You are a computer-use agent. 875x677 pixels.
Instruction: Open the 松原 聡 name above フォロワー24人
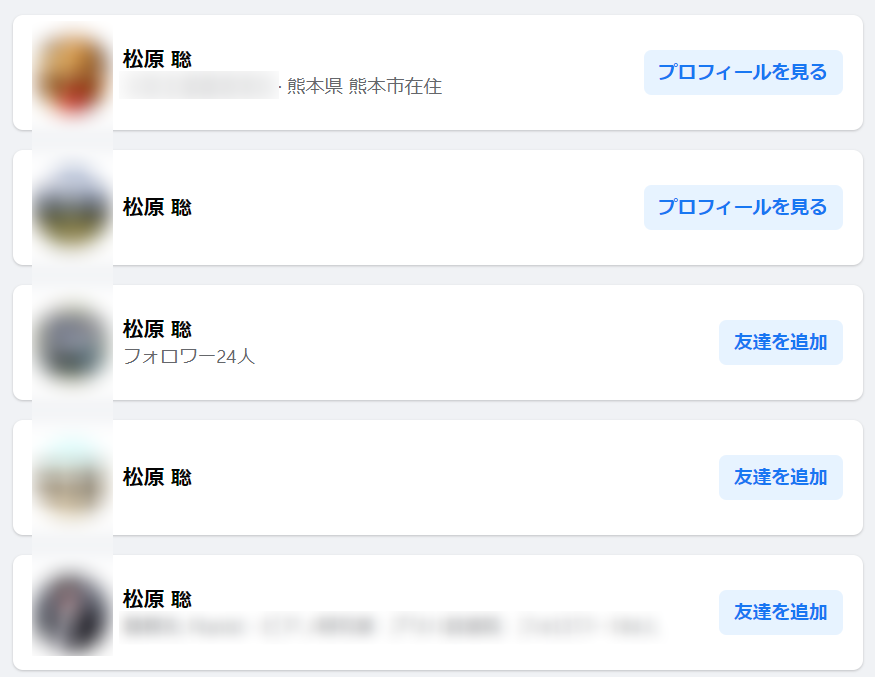157,329
